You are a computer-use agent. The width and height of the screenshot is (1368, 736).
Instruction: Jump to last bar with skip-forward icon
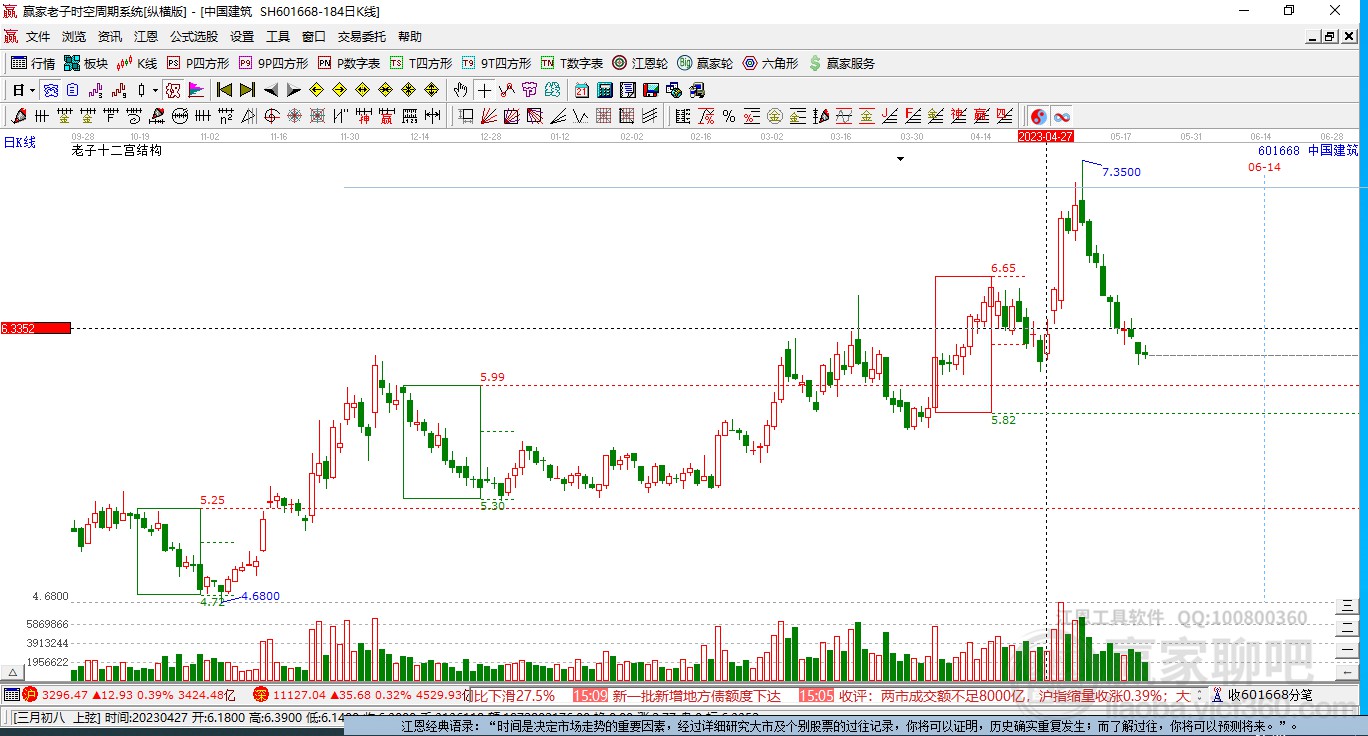coord(247,90)
